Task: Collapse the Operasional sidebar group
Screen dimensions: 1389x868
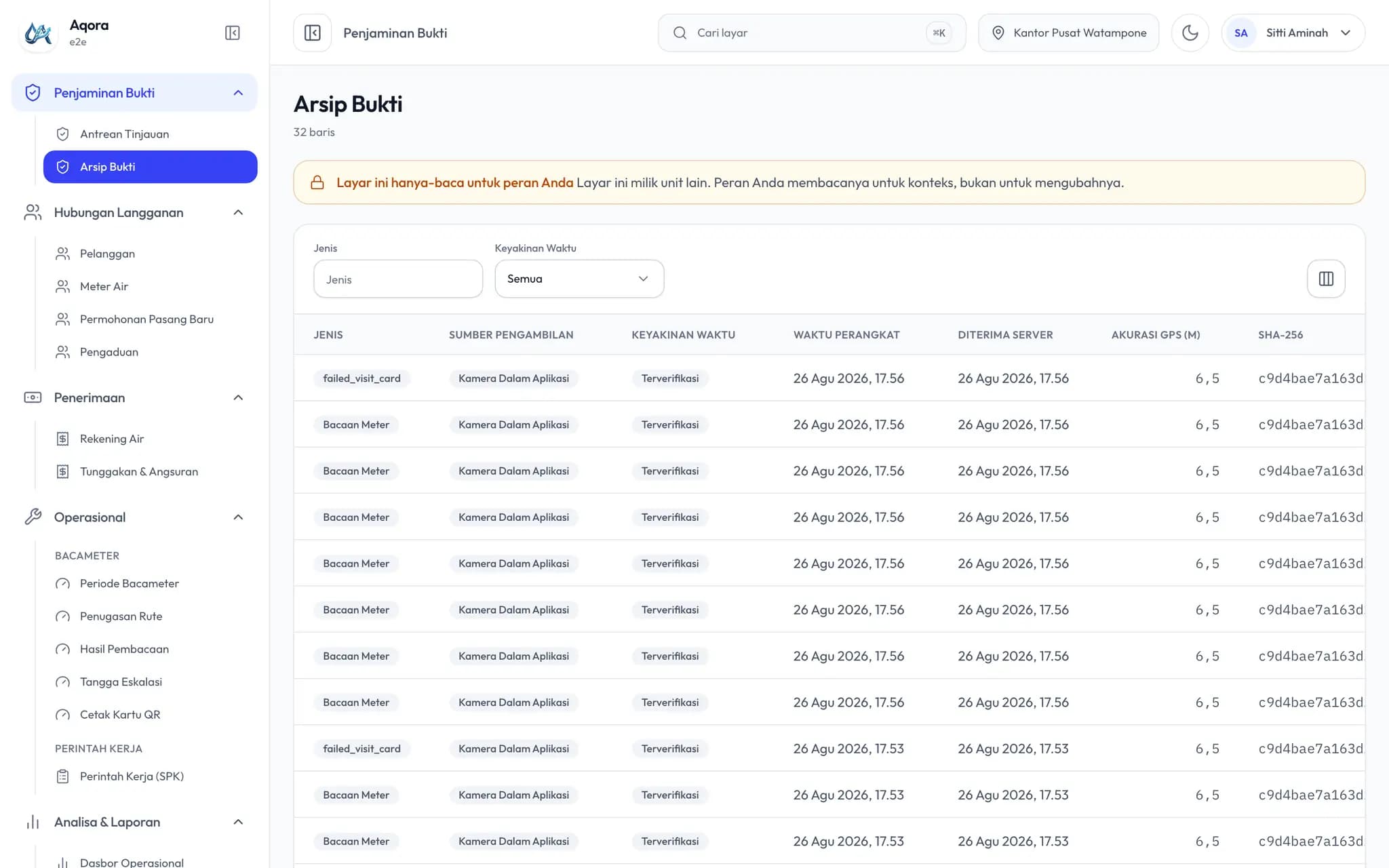Action: pyautogui.click(x=238, y=517)
